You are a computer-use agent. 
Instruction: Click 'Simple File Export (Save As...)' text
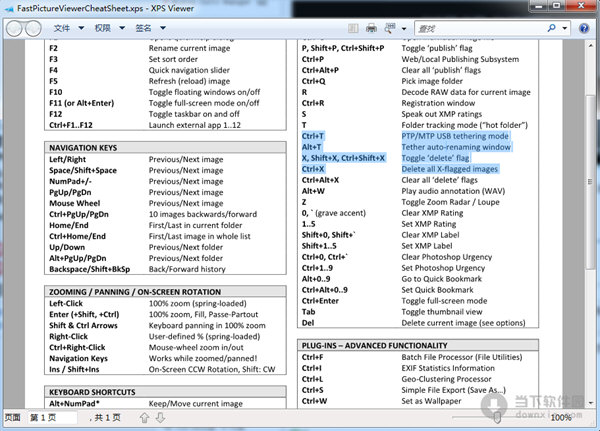pyautogui.click(x=453, y=390)
